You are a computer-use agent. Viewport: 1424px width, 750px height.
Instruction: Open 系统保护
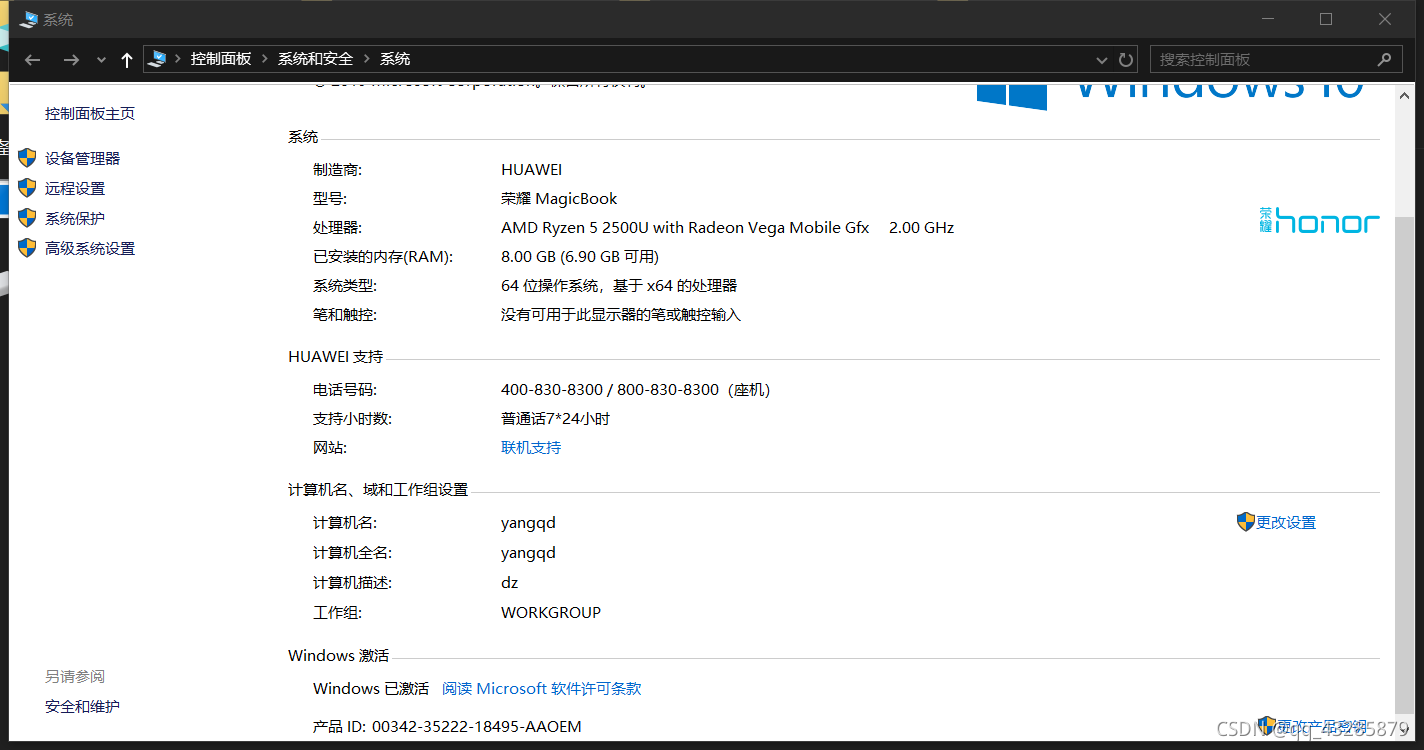click(x=75, y=219)
